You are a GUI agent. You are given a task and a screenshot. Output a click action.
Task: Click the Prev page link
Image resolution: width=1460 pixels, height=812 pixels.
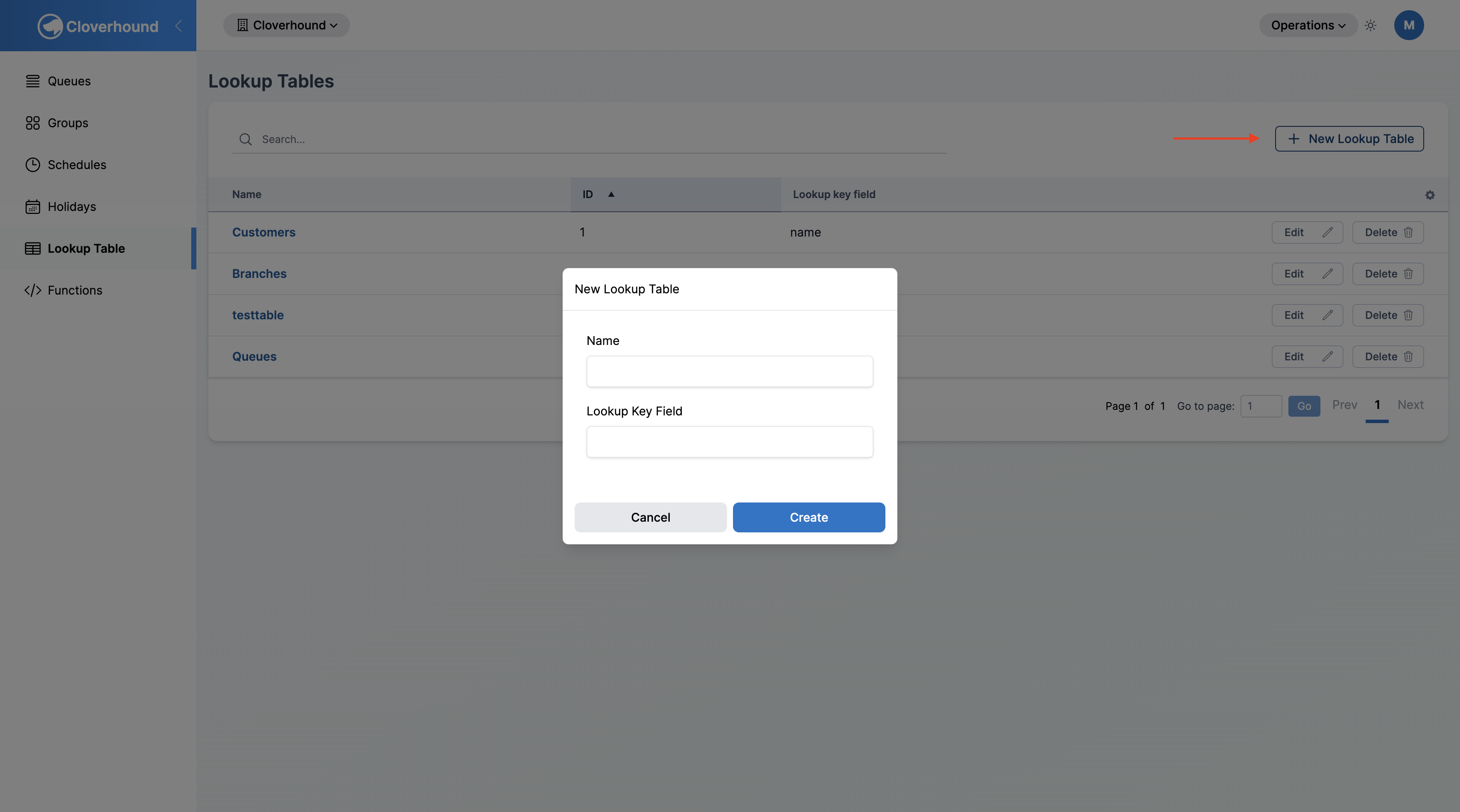point(1344,405)
